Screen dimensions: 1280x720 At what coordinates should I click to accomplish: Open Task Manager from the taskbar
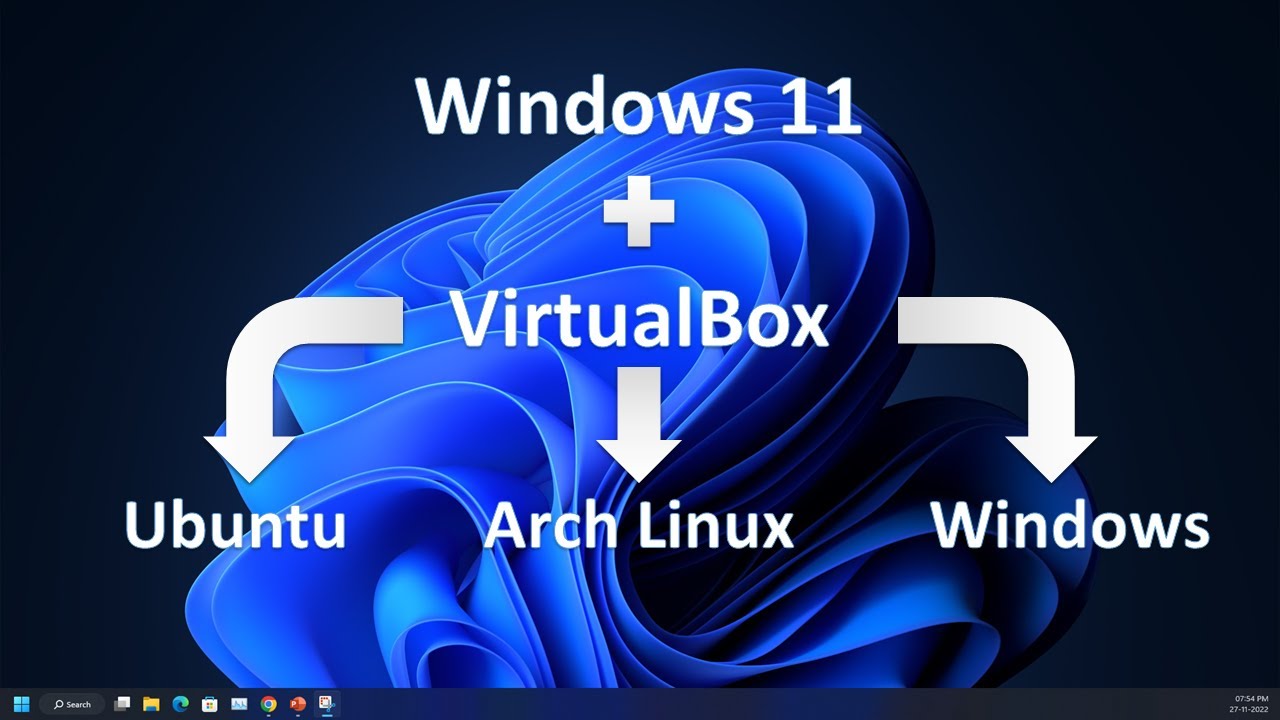237,704
